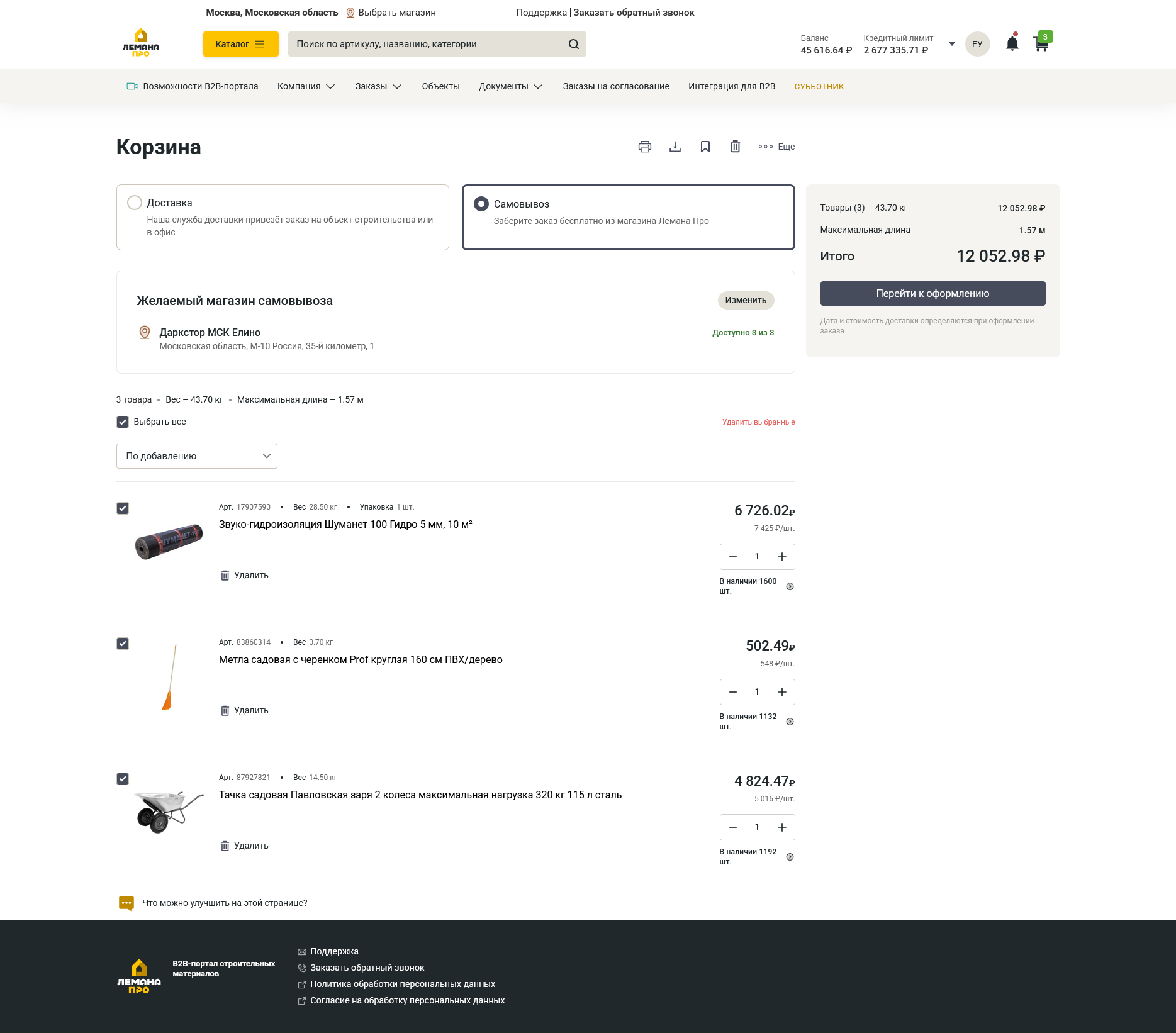Open Тачка садовая Павловская заря product title
This screenshot has height=1033, width=1176.
(420, 795)
